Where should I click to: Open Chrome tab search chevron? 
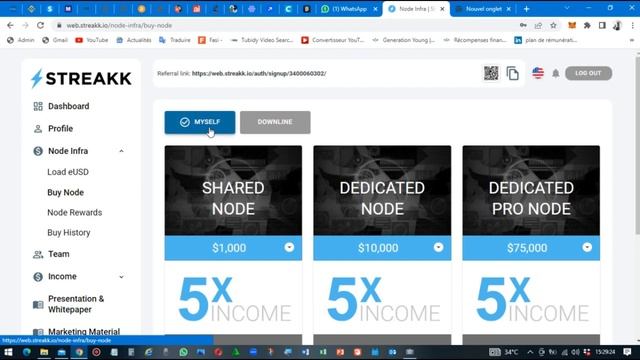pyautogui.click(x=567, y=9)
